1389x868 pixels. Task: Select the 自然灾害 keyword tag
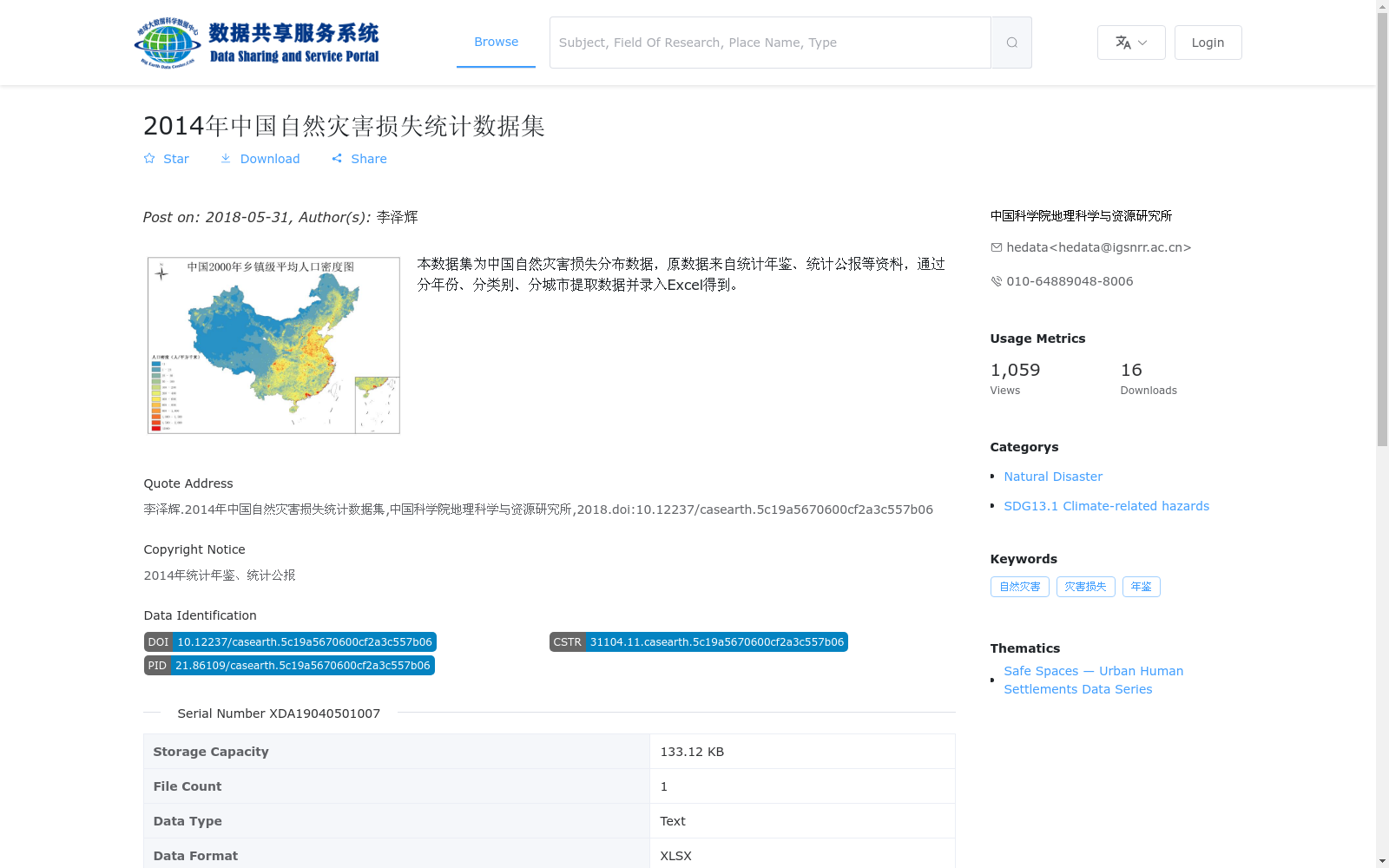coord(1020,587)
